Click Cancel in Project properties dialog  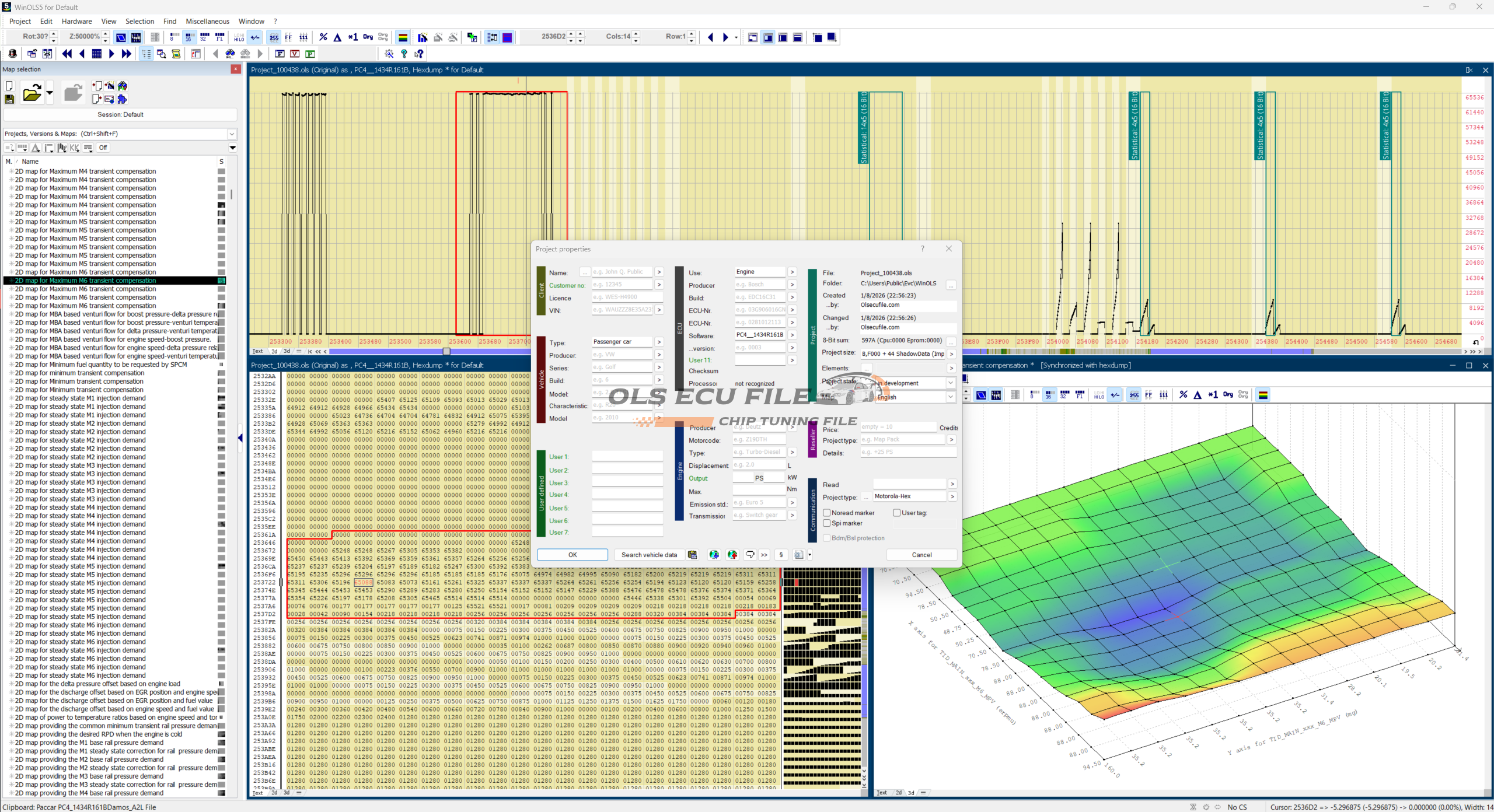click(921, 555)
